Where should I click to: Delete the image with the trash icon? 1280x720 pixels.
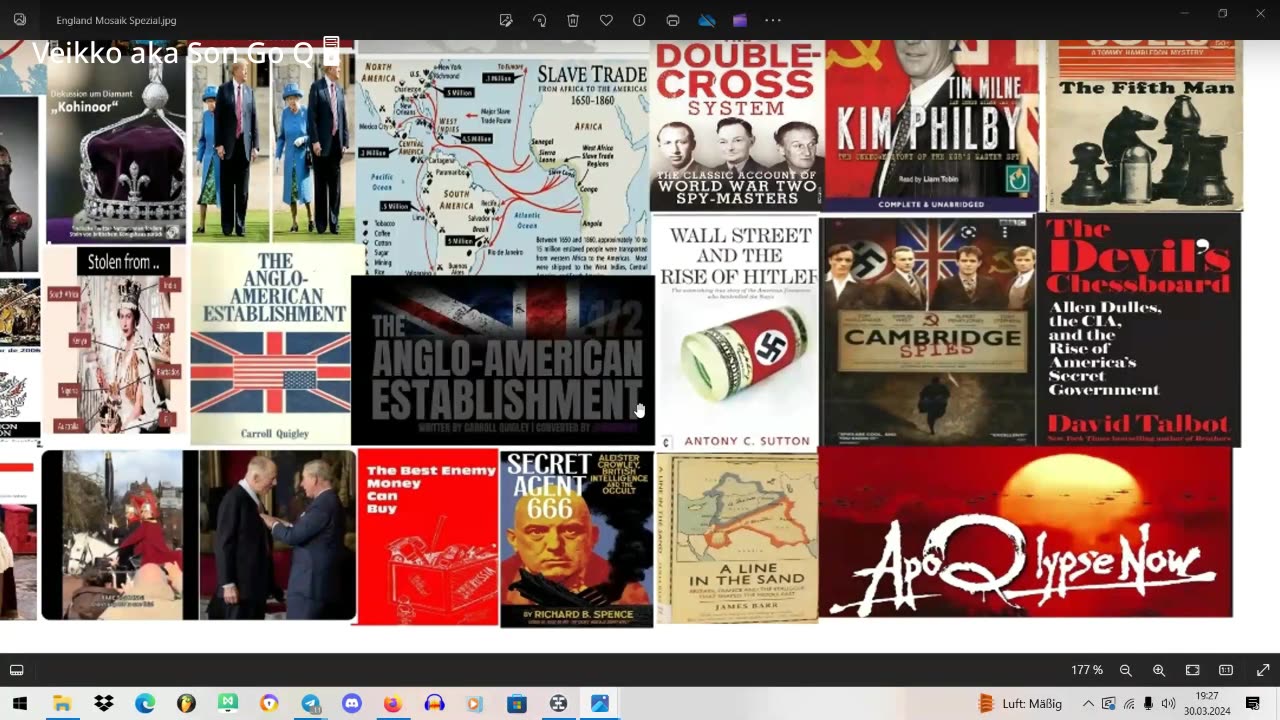point(573,20)
